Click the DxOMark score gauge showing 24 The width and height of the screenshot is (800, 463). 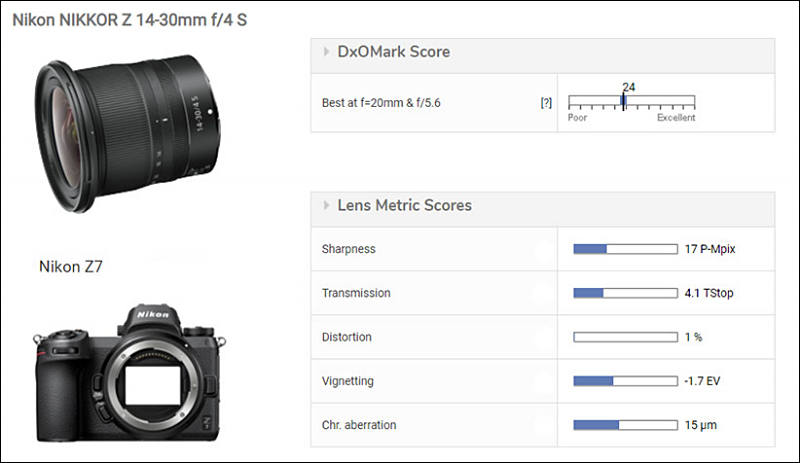tap(632, 102)
